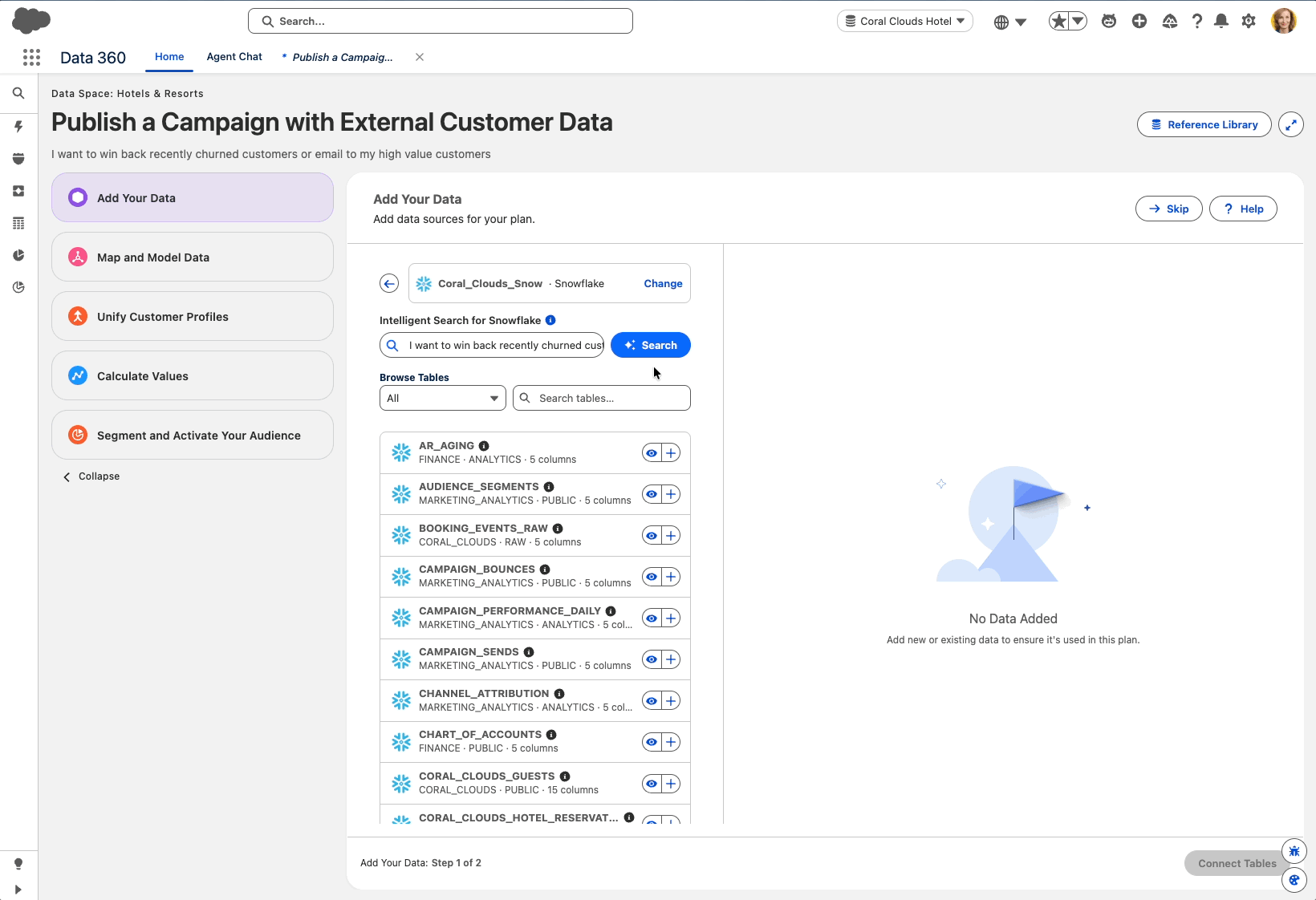The width and height of the screenshot is (1316, 900).
Task: Click the Connect Tables button
Action: pos(1237,863)
